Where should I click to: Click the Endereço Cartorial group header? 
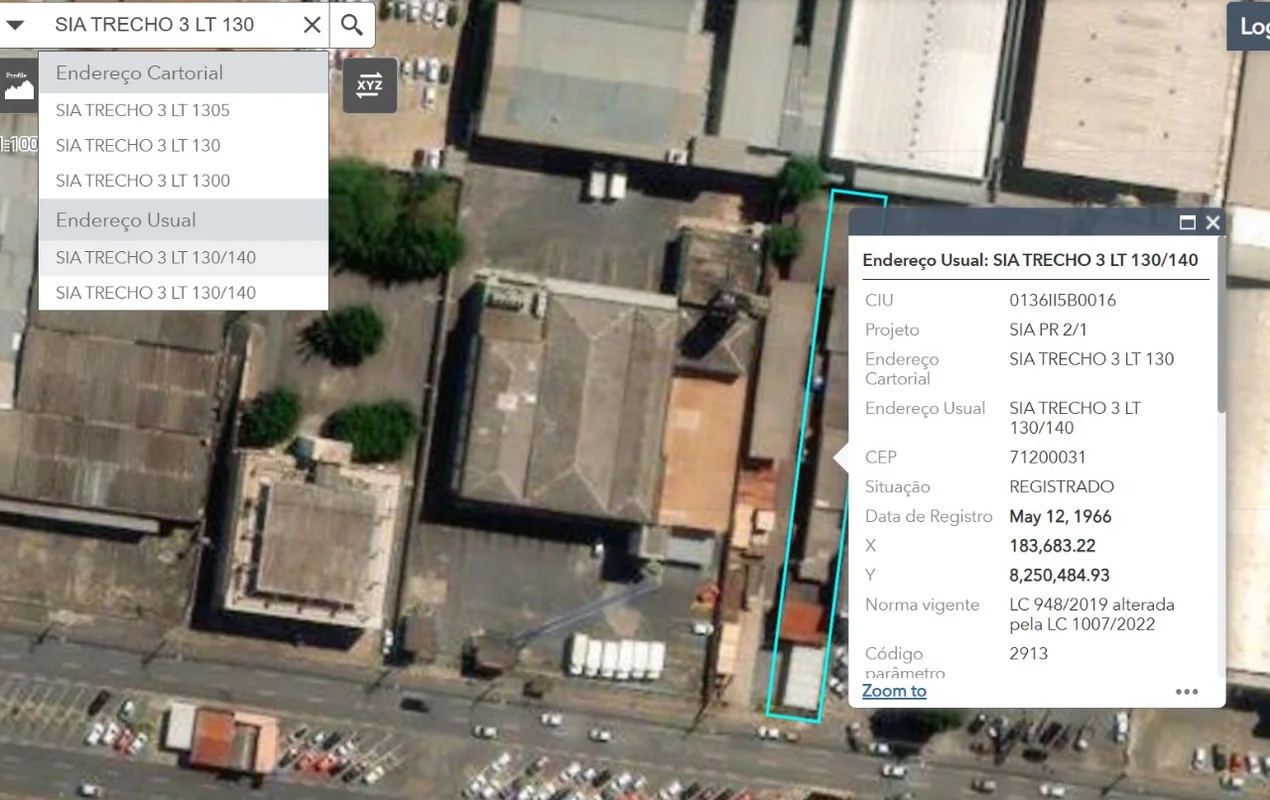tap(183, 73)
